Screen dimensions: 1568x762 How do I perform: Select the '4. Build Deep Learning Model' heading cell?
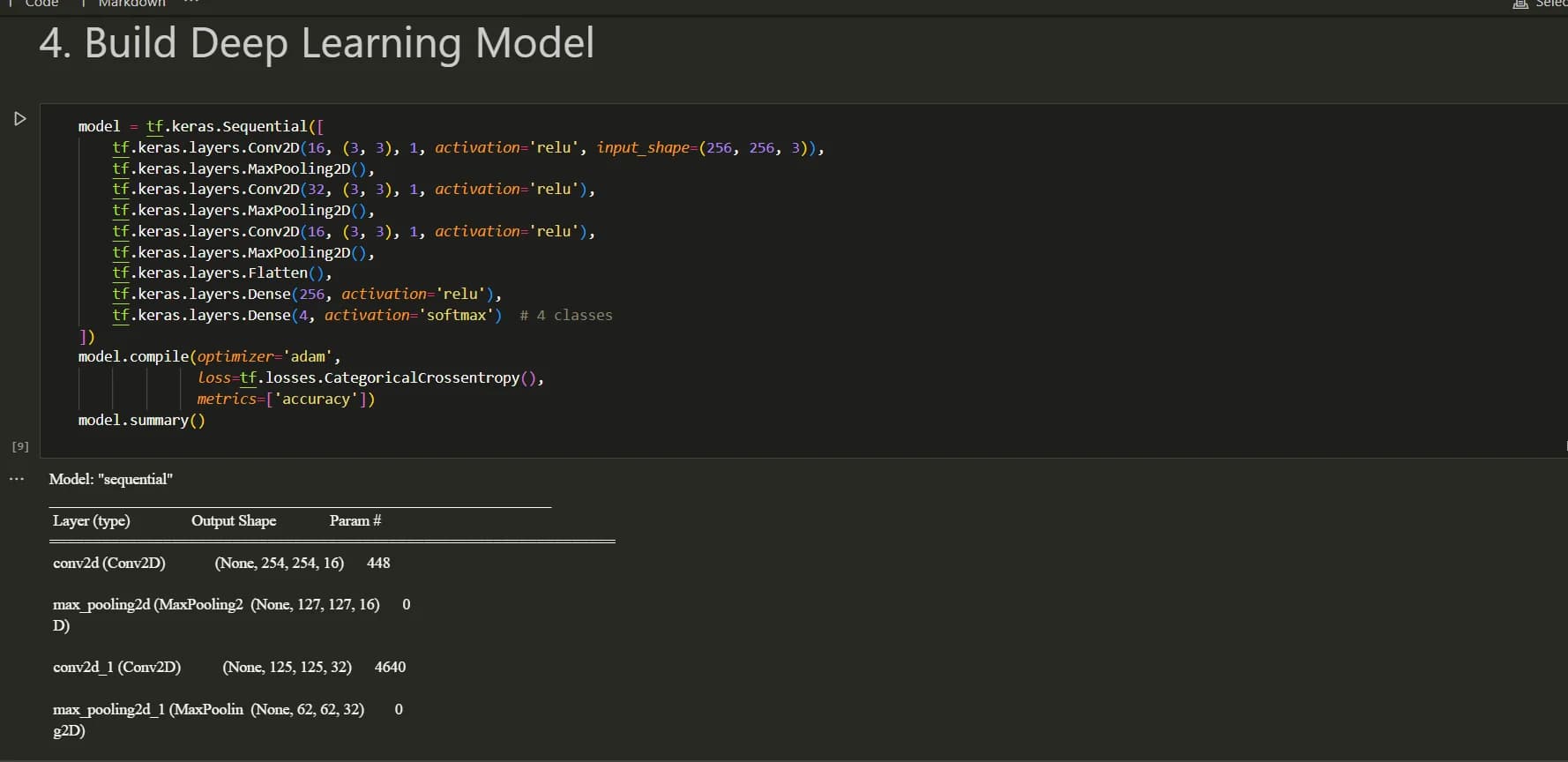317,43
